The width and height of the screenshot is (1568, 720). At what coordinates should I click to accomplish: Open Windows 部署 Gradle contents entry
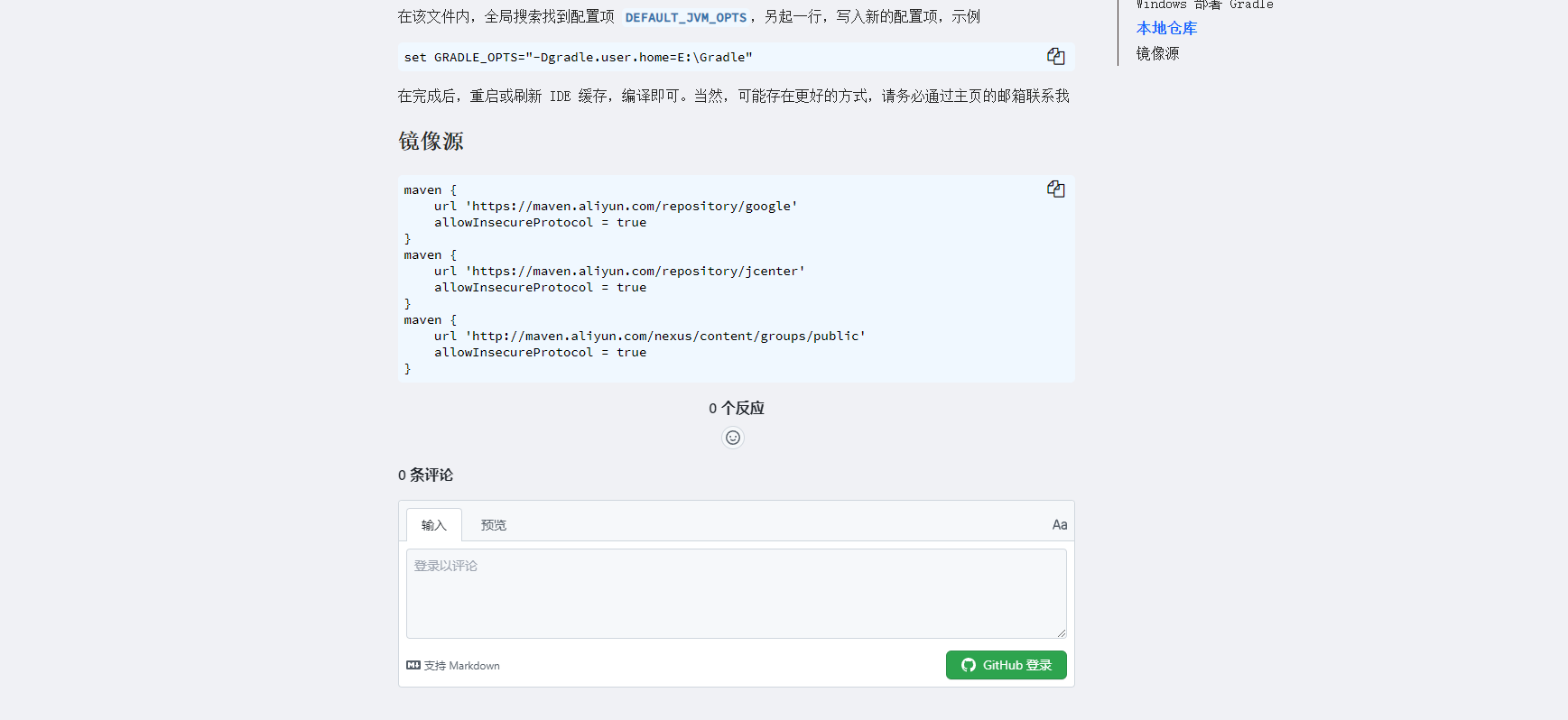pos(1204,5)
